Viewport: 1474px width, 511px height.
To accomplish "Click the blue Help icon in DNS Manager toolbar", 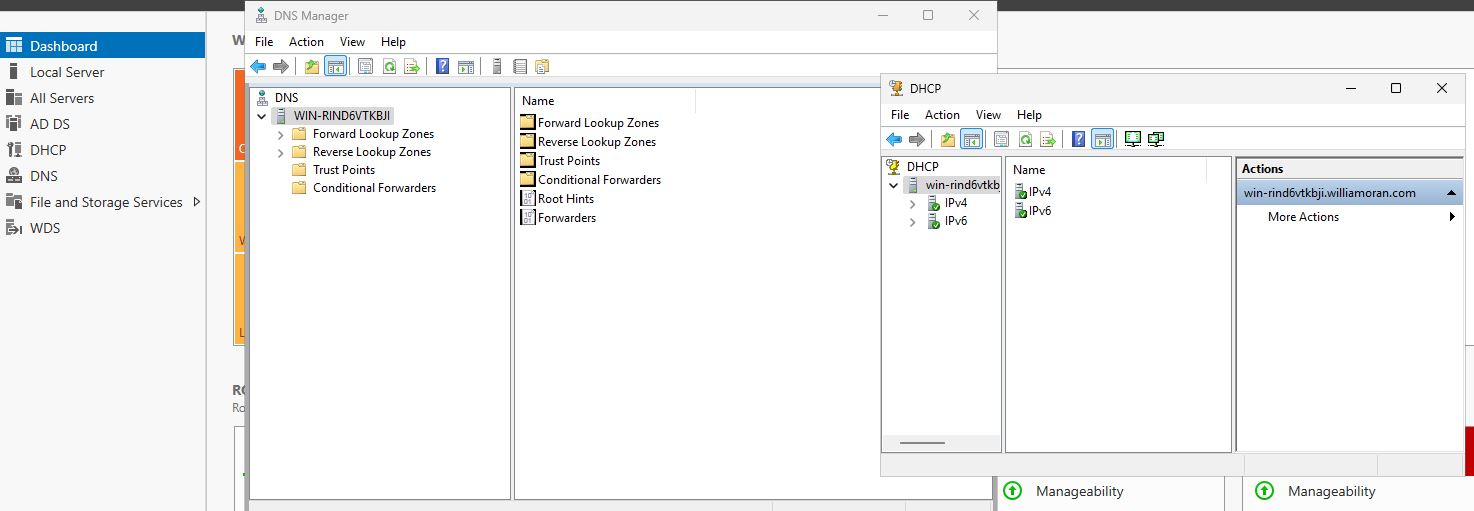I will (443, 67).
